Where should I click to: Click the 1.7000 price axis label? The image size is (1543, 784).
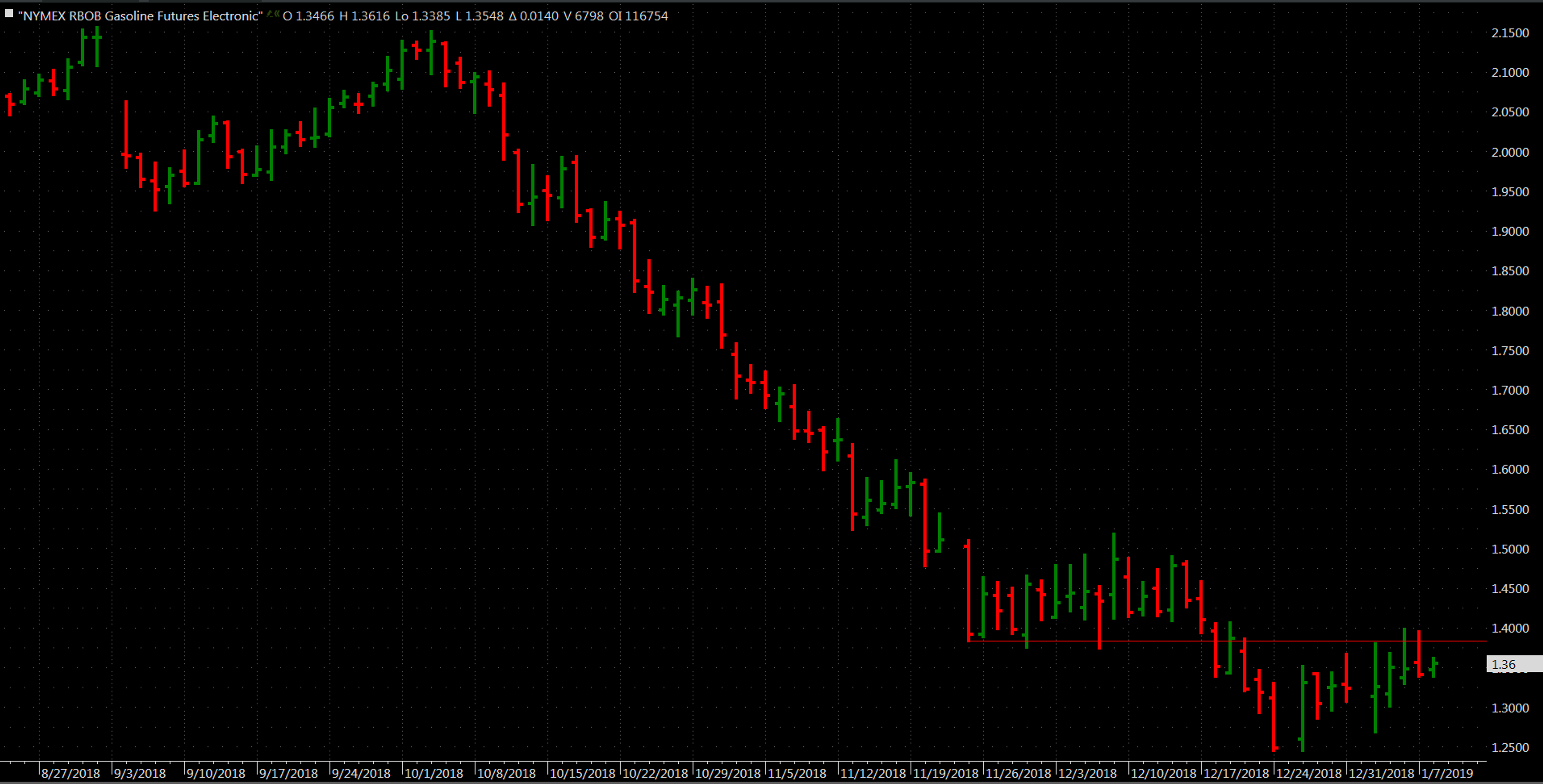1510,390
